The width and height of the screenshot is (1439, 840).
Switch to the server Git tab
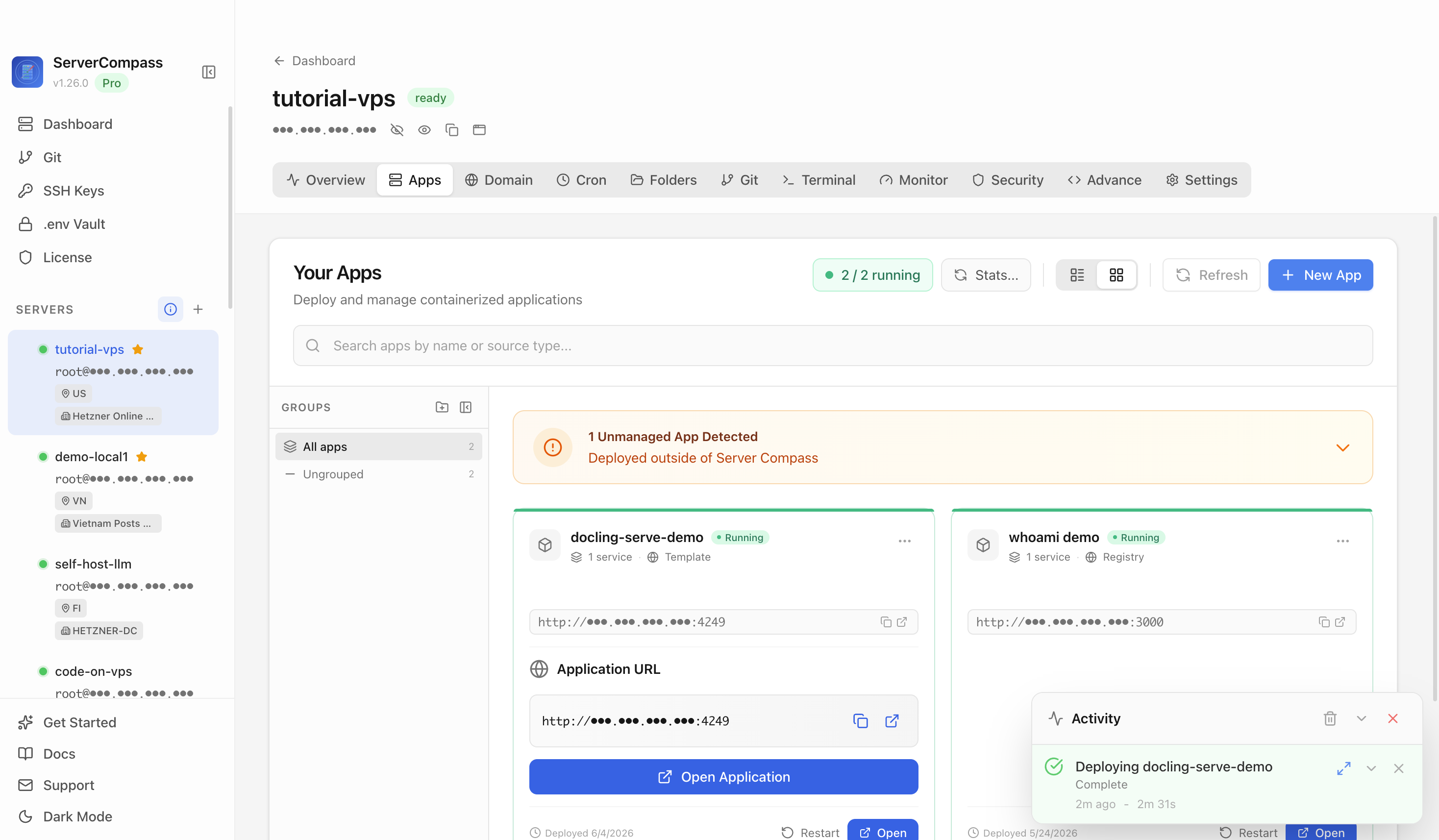coord(740,180)
